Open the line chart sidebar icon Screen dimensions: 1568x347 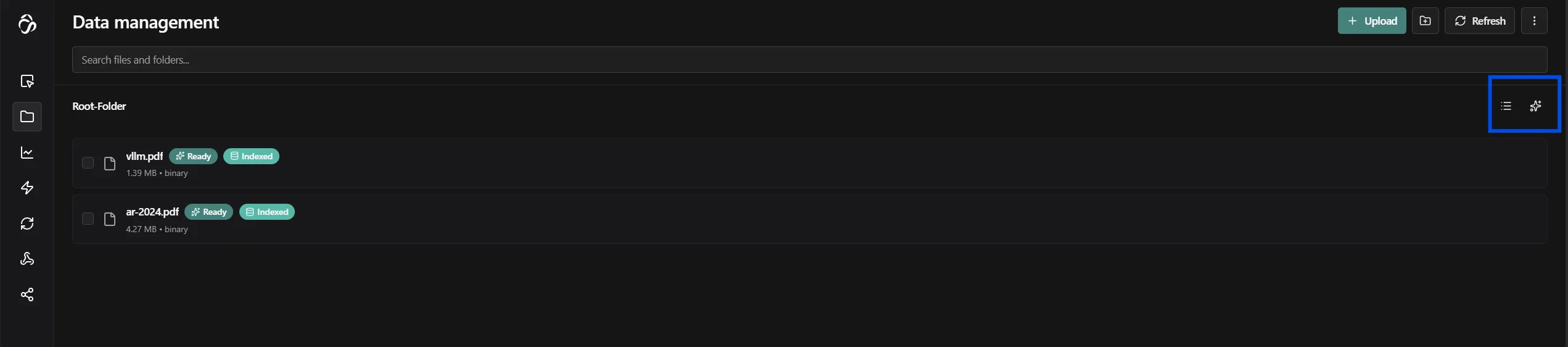coord(27,153)
